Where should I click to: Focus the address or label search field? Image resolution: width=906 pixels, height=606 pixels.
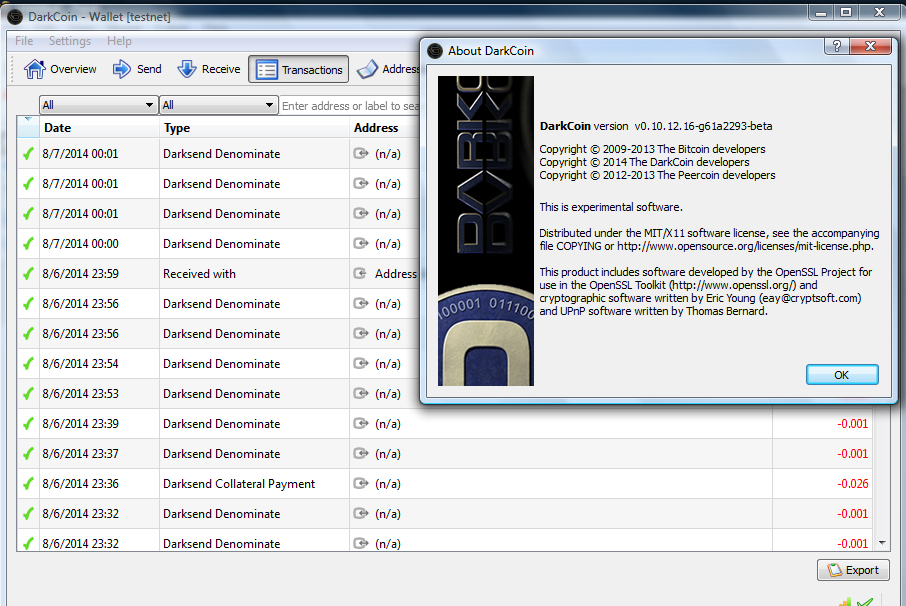tap(350, 106)
